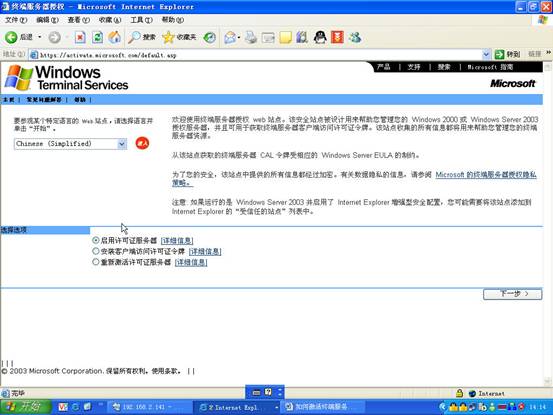The width and height of the screenshot is (553, 415).
Task: Select 重新激活许可证服务器 radio option
Action: click(x=96, y=262)
